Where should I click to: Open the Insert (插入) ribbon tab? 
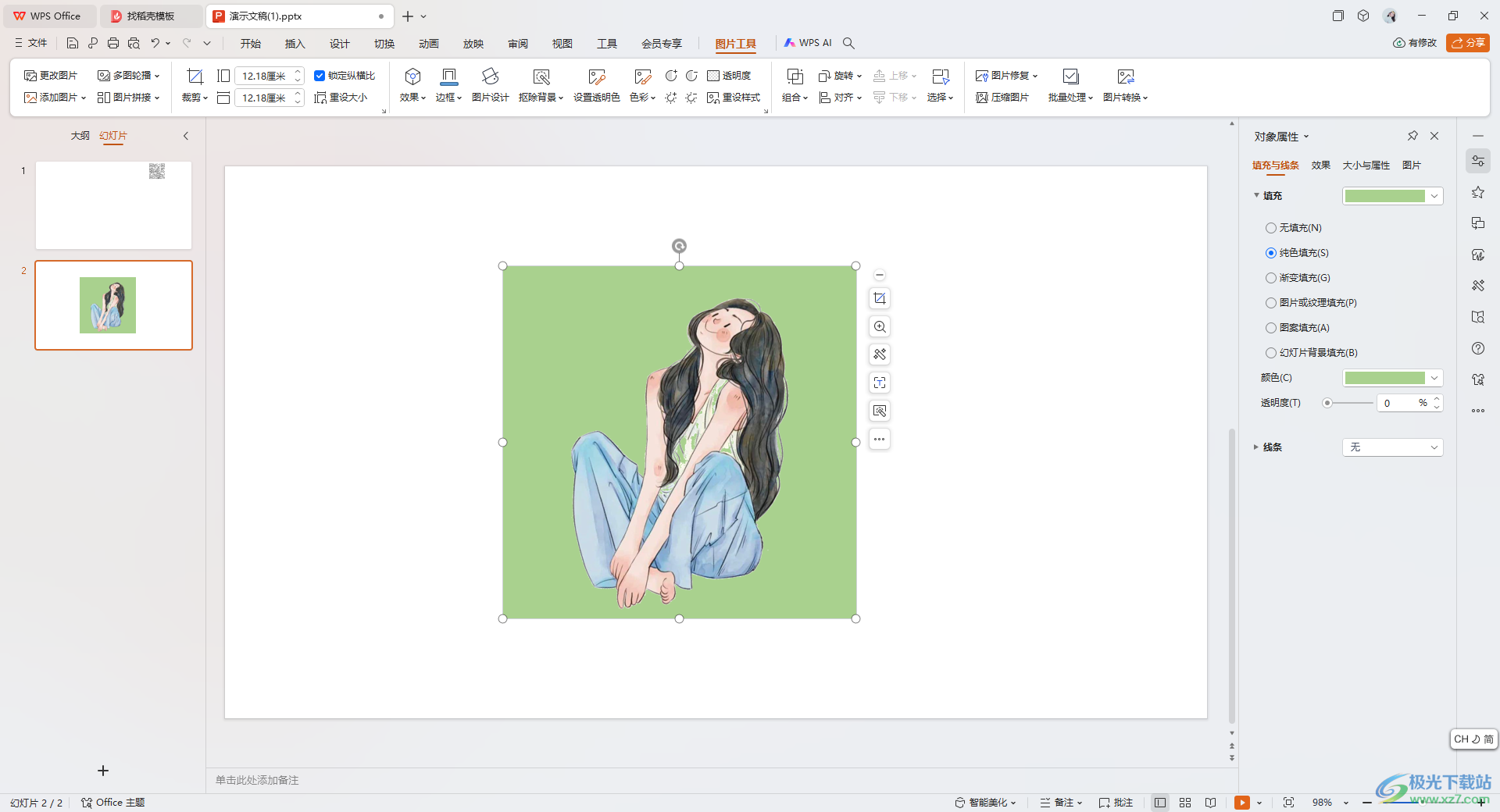(x=295, y=44)
